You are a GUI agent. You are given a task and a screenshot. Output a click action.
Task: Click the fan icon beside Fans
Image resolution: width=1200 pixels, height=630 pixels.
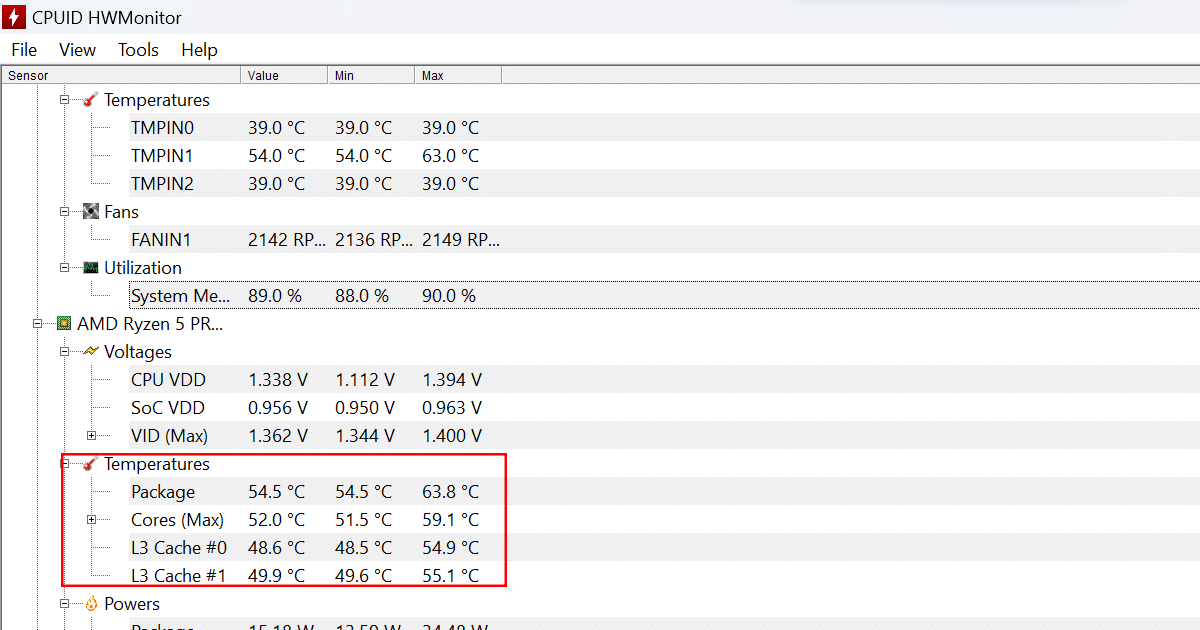pos(91,212)
